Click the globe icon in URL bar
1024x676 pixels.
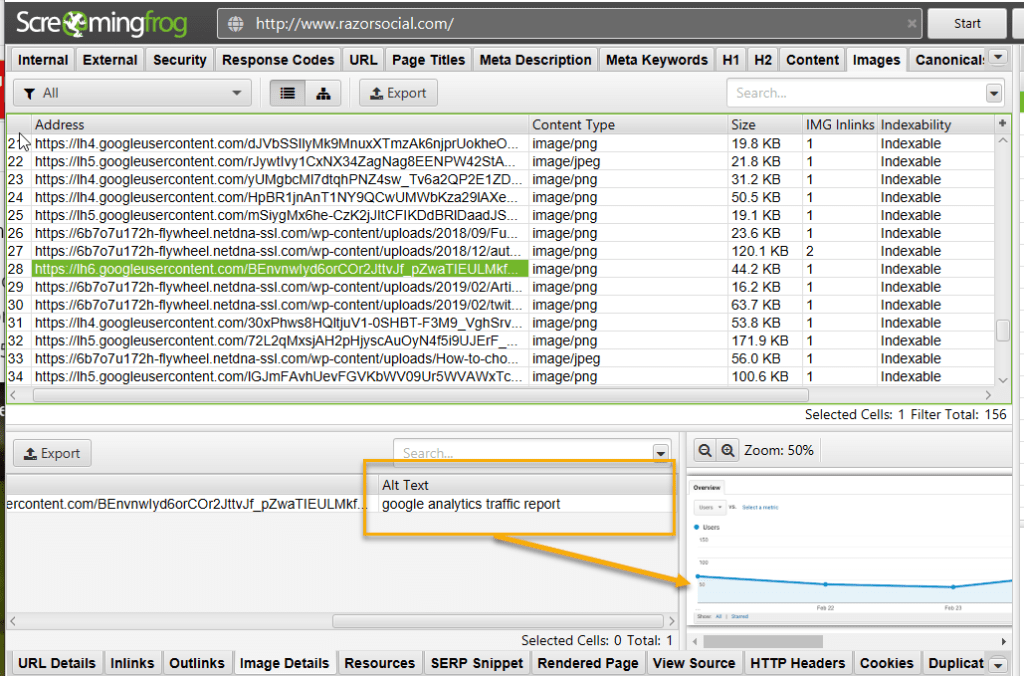pyautogui.click(x=234, y=23)
